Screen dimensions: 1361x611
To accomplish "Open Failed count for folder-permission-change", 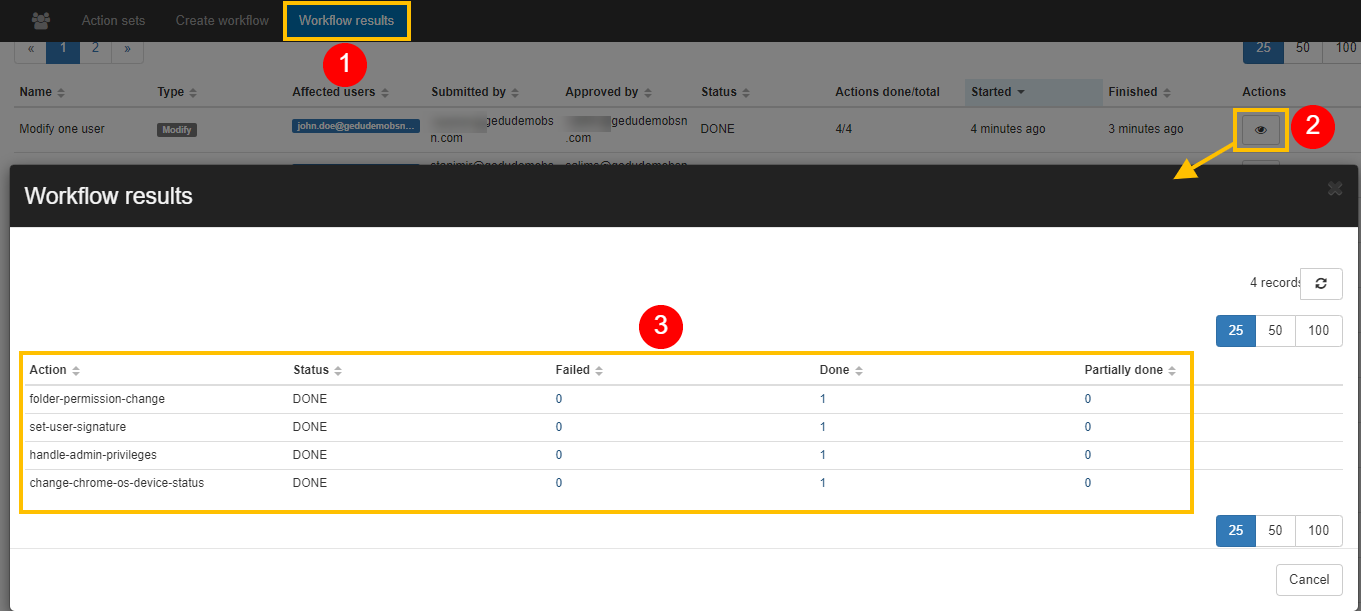I will point(559,399).
